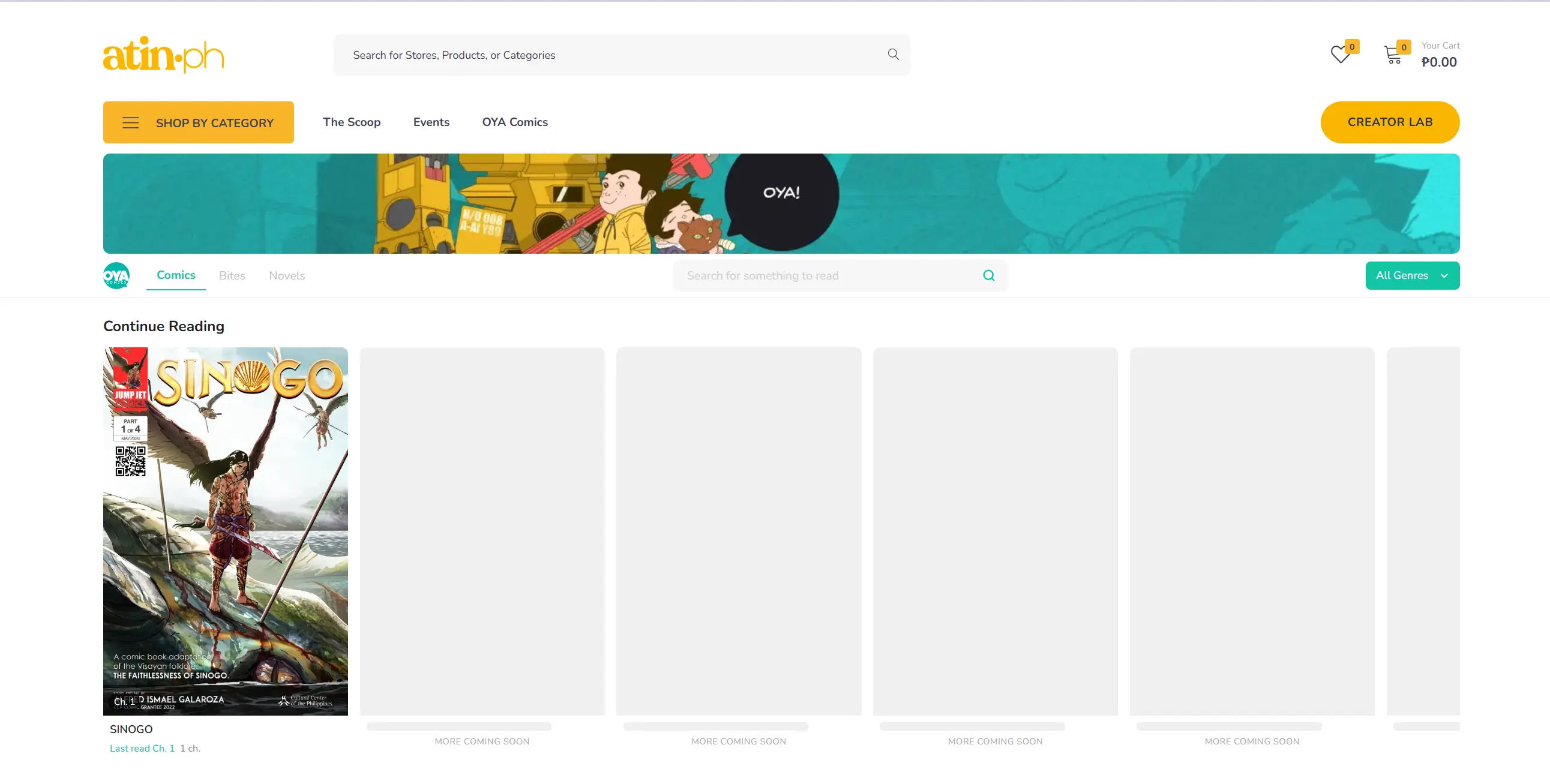Open the wishlist heart icon
The height and width of the screenshot is (784, 1550).
(1339, 55)
